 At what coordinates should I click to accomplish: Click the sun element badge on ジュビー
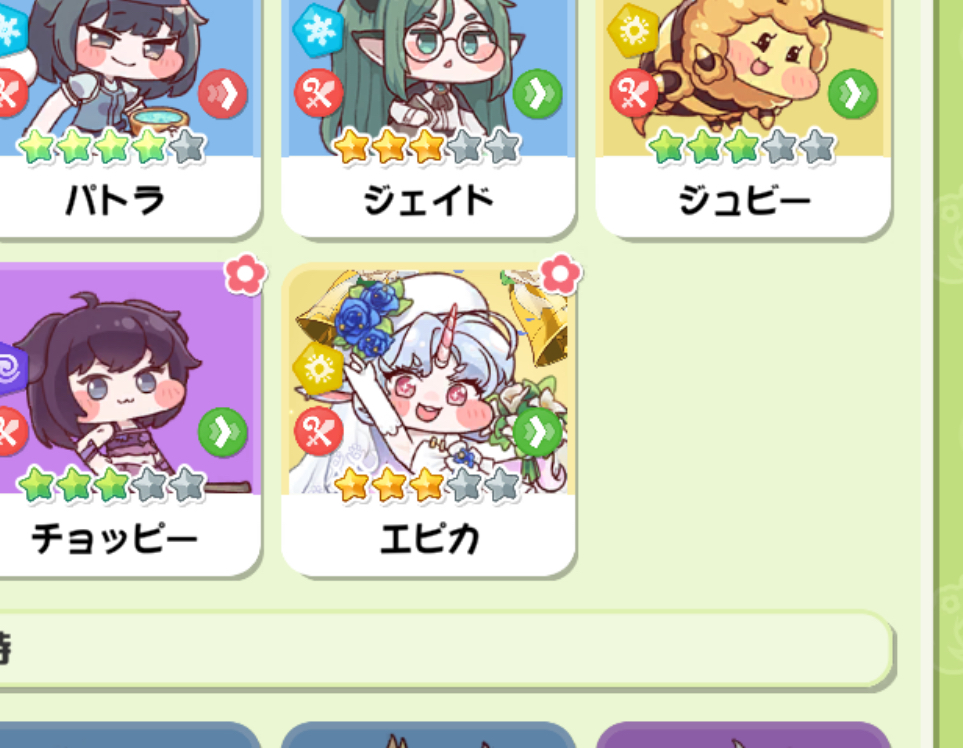(x=633, y=29)
